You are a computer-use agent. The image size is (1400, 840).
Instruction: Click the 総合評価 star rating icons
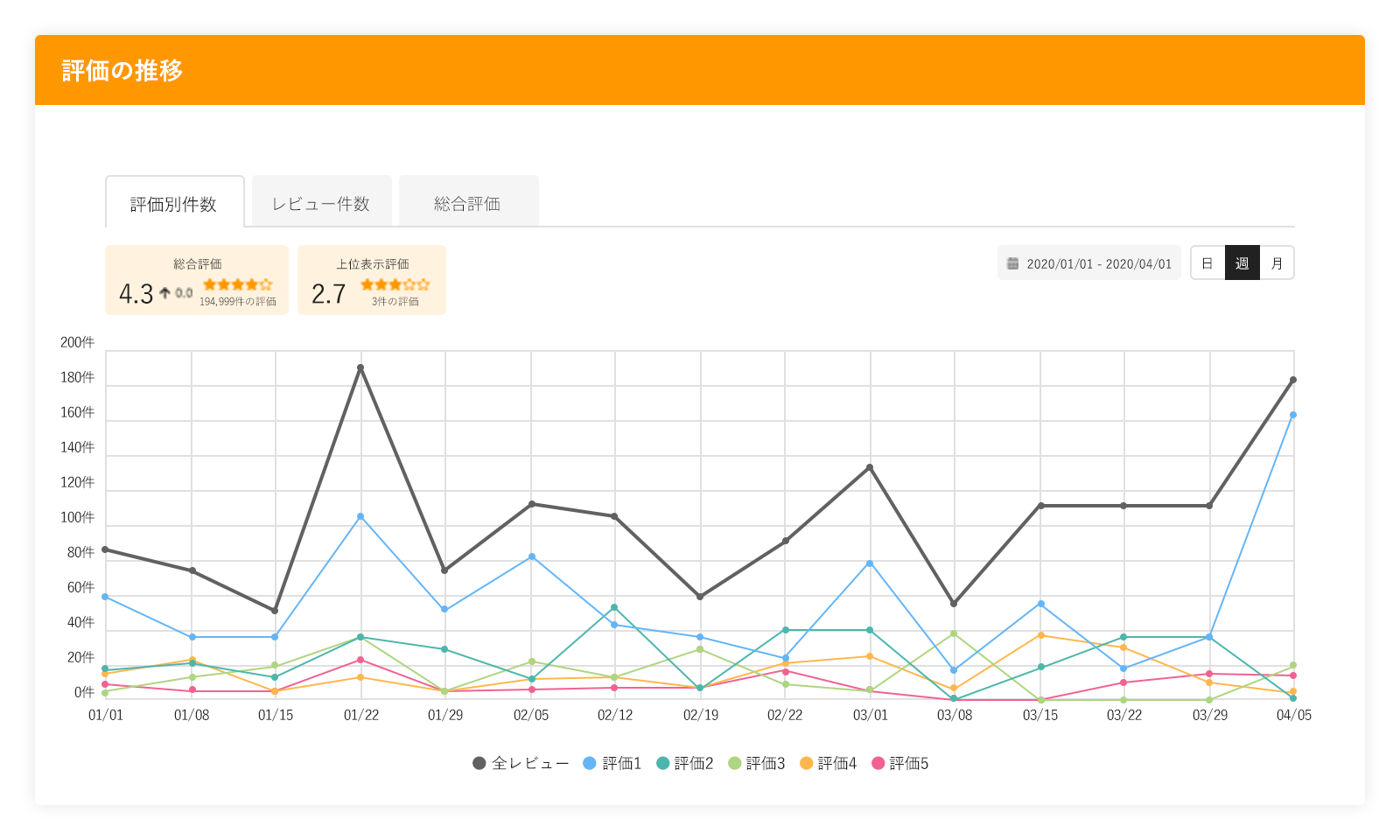(237, 284)
